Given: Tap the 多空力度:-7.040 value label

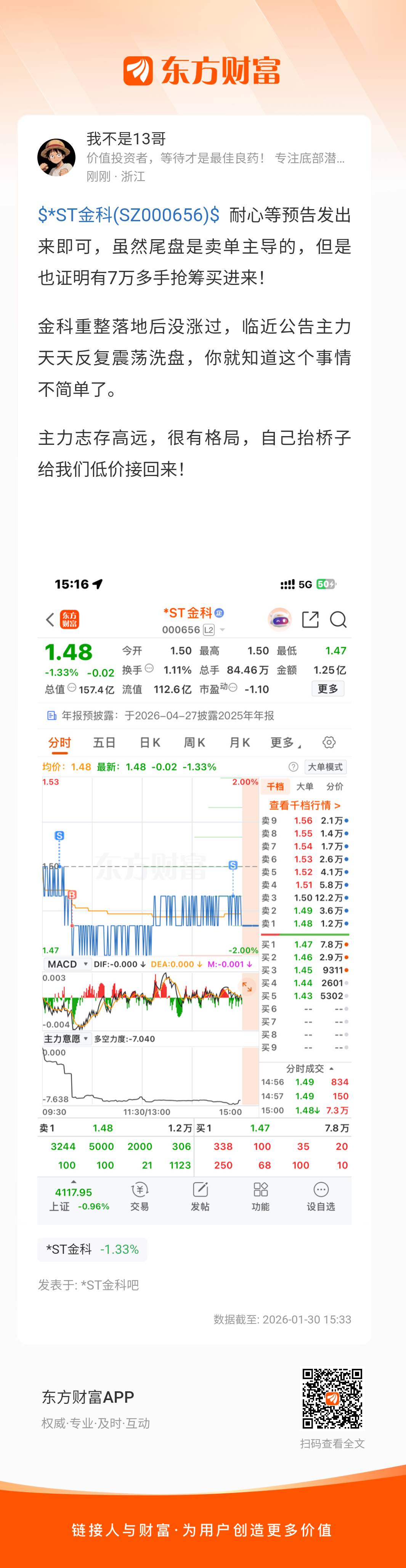Looking at the screenshot, I should click(124, 1039).
